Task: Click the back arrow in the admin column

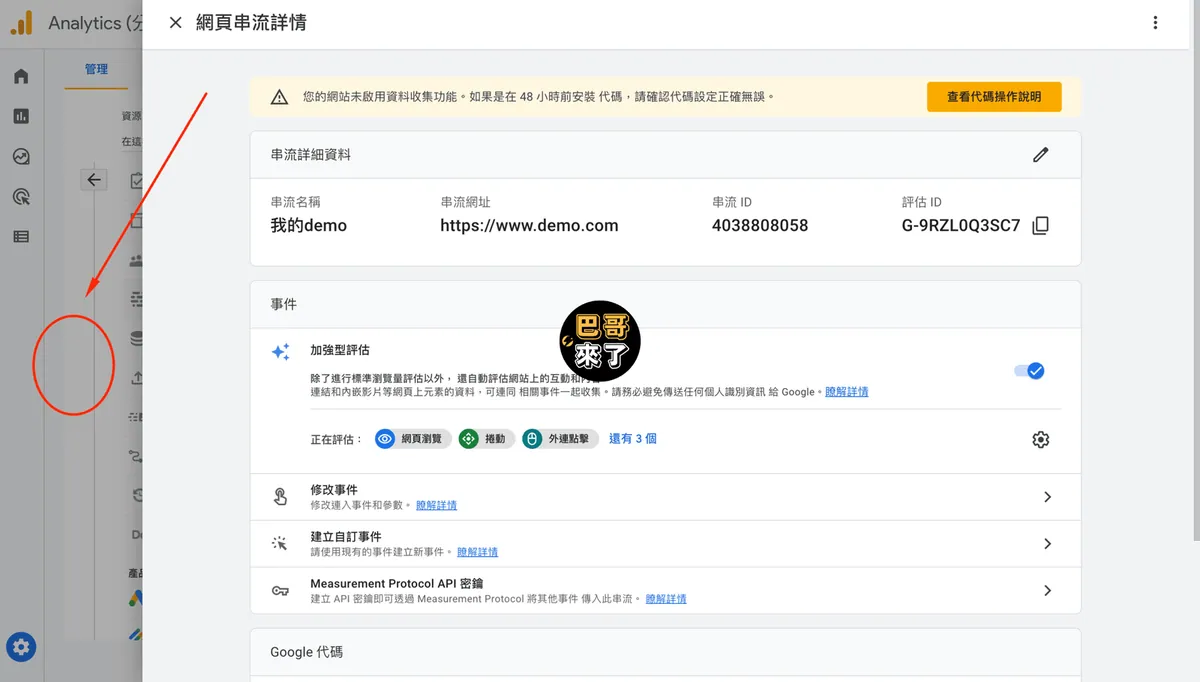Action: pos(94,180)
